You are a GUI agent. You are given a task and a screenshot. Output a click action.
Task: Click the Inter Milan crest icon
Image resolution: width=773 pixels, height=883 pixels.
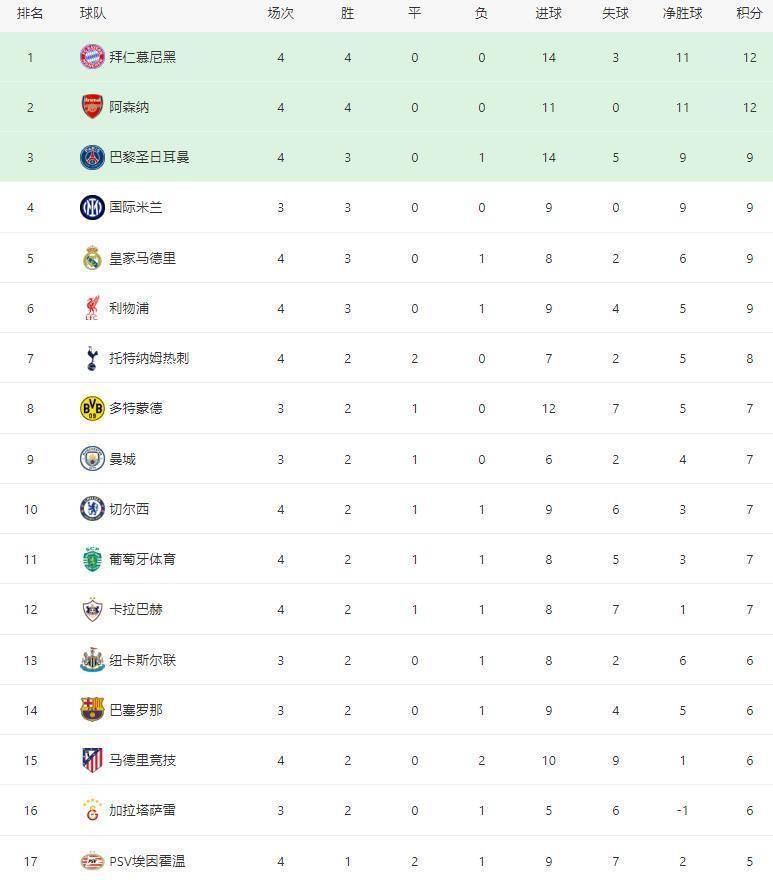(92, 208)
